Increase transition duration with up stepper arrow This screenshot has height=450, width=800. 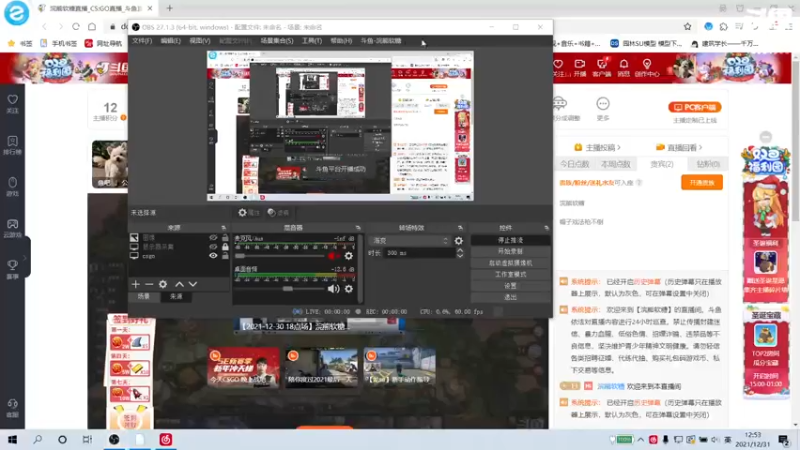(460, 251)
